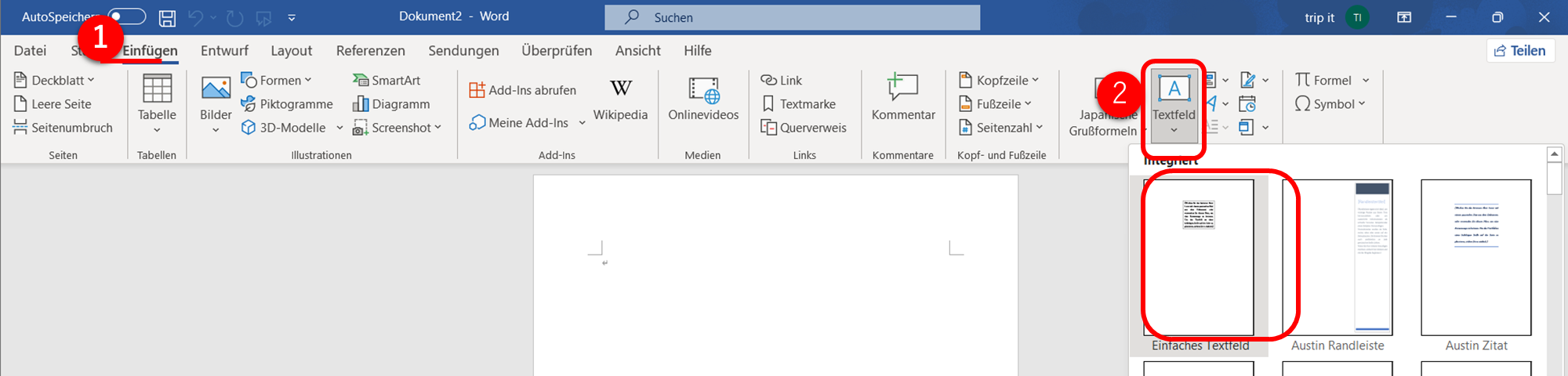Viewport: 1568px width, 376px height.
Task: Select the Austin Randleiste thumbnail
Action: tap(1338, 258)
